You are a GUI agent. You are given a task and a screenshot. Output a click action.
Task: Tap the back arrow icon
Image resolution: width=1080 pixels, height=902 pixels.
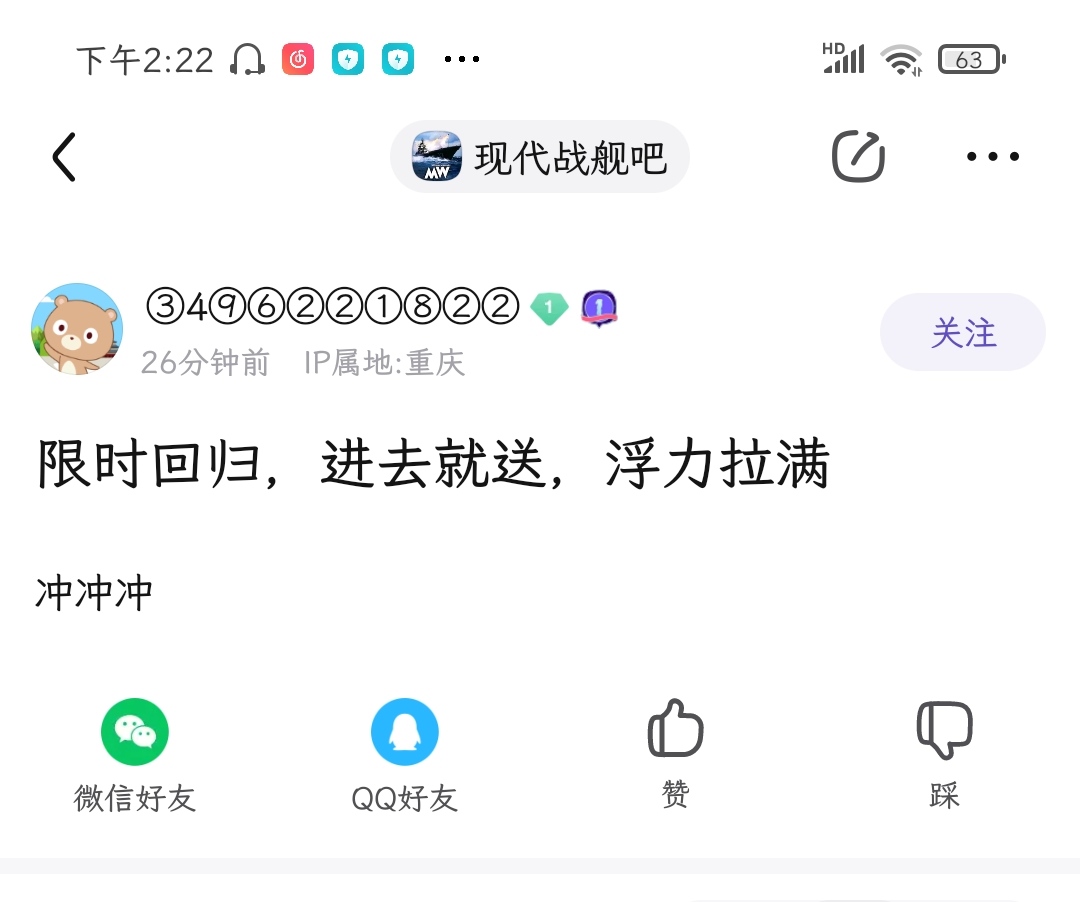click(x=64, y=157)
